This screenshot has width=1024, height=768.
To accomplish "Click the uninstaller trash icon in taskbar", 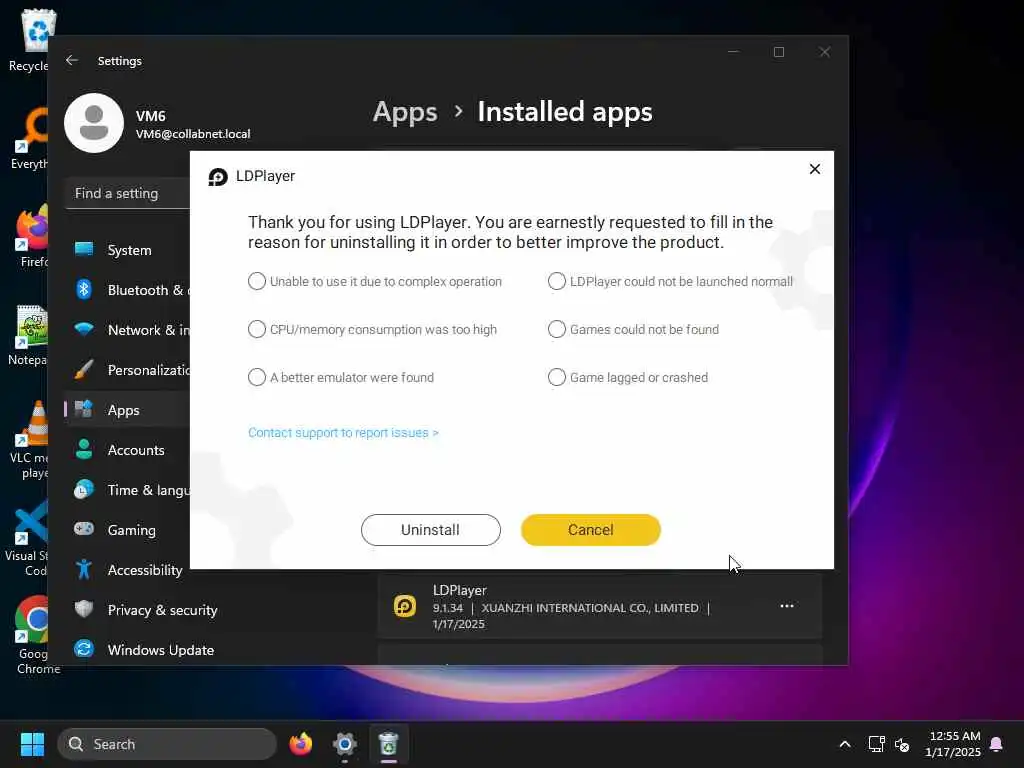I will pyautogui.click(x=389, y=744).
